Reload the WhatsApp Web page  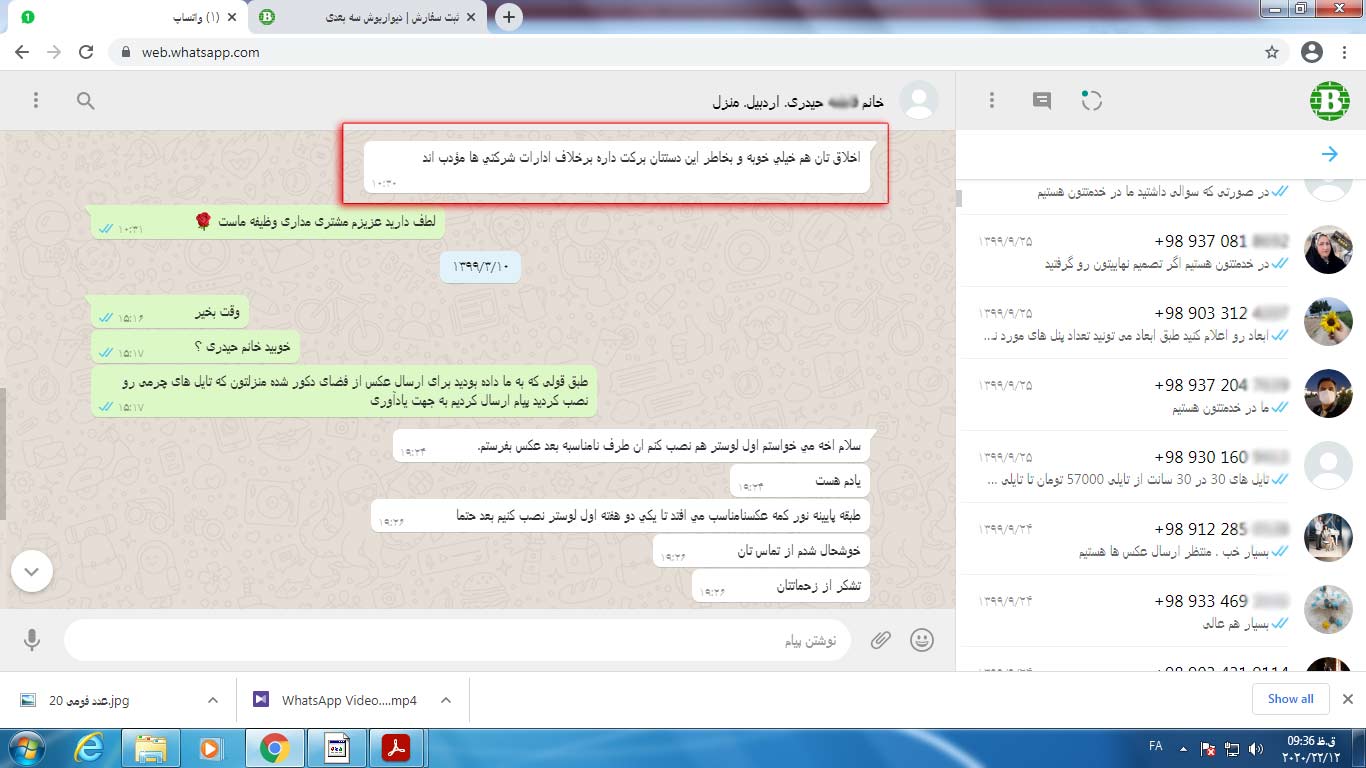pos(86,52)
